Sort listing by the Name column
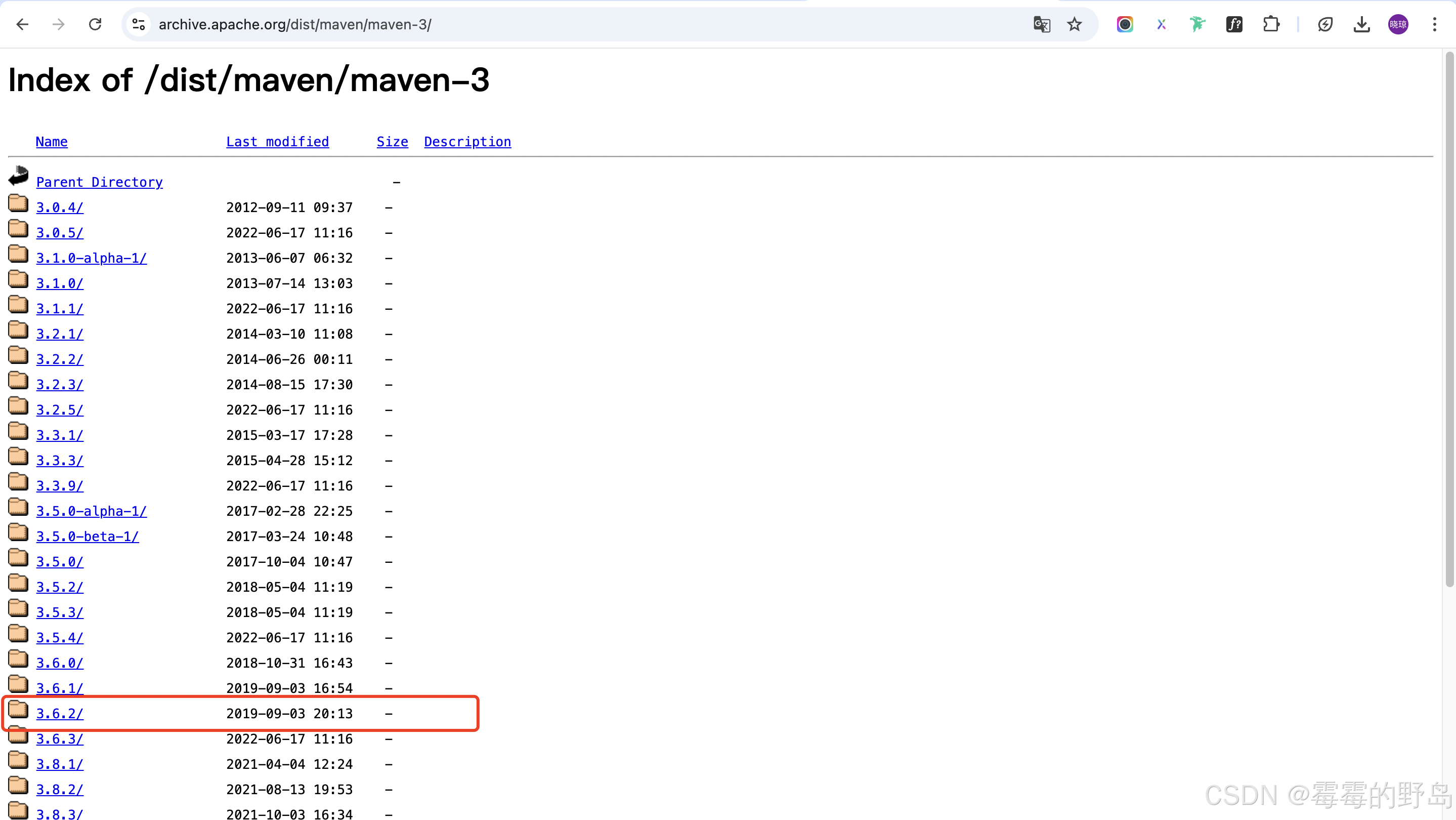 (x=52, y=141)
